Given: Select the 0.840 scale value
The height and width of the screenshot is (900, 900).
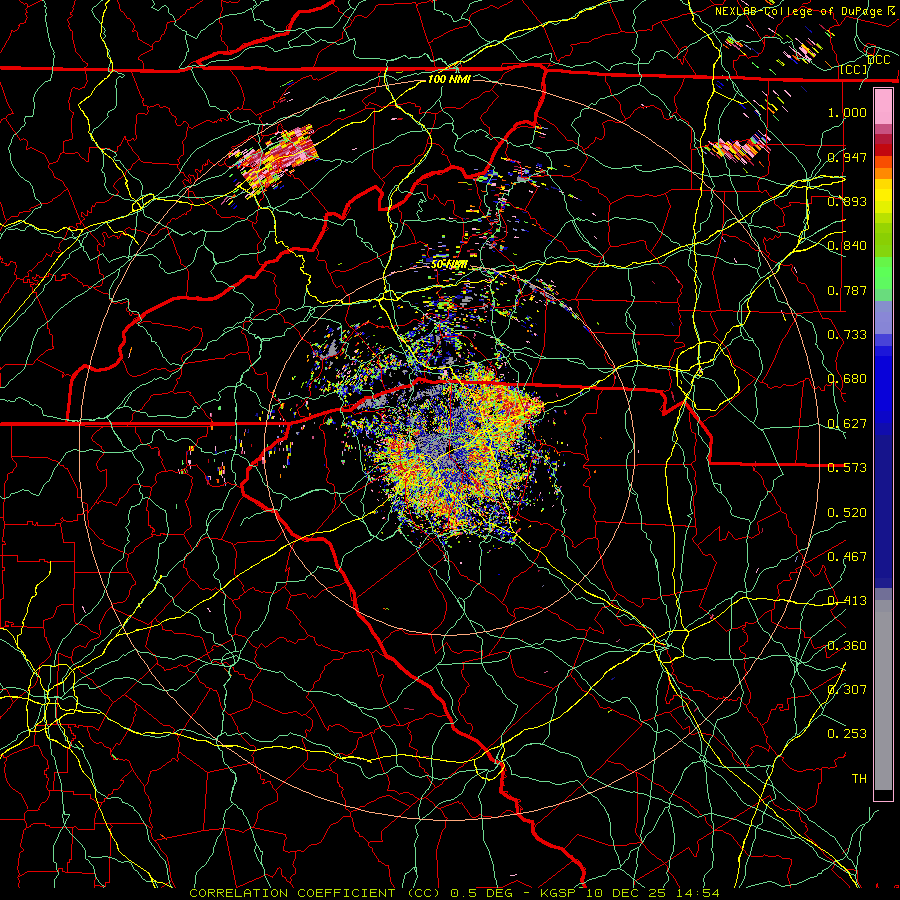Looking at the screenshot, I should pyautogui.click(x=847, y=246).
